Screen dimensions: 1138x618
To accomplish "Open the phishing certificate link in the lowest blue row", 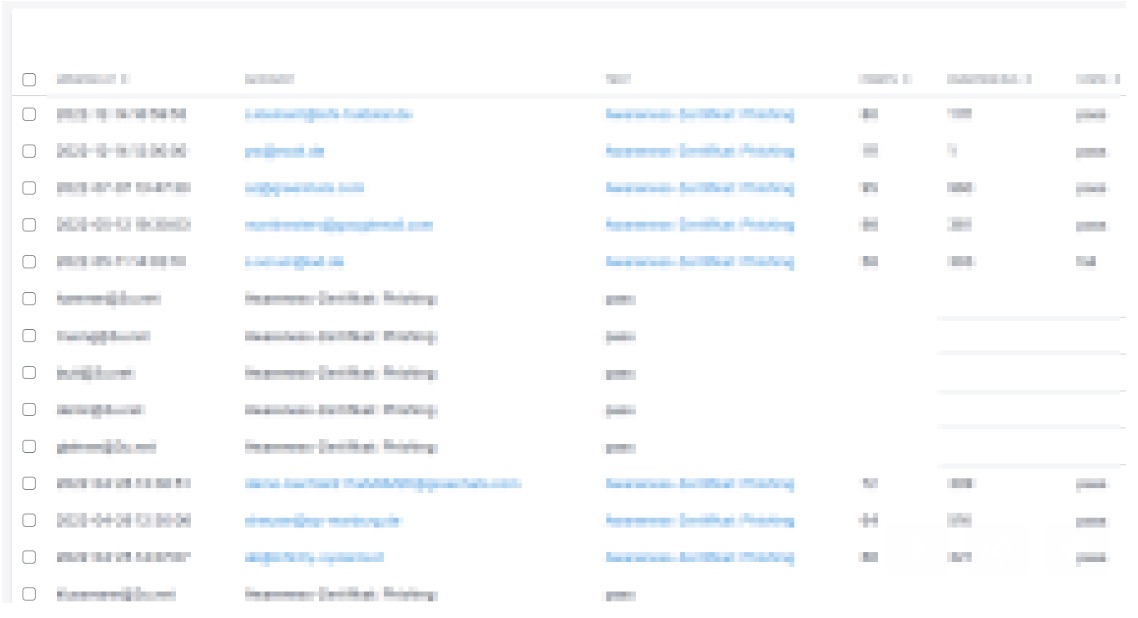I will 700,557.
